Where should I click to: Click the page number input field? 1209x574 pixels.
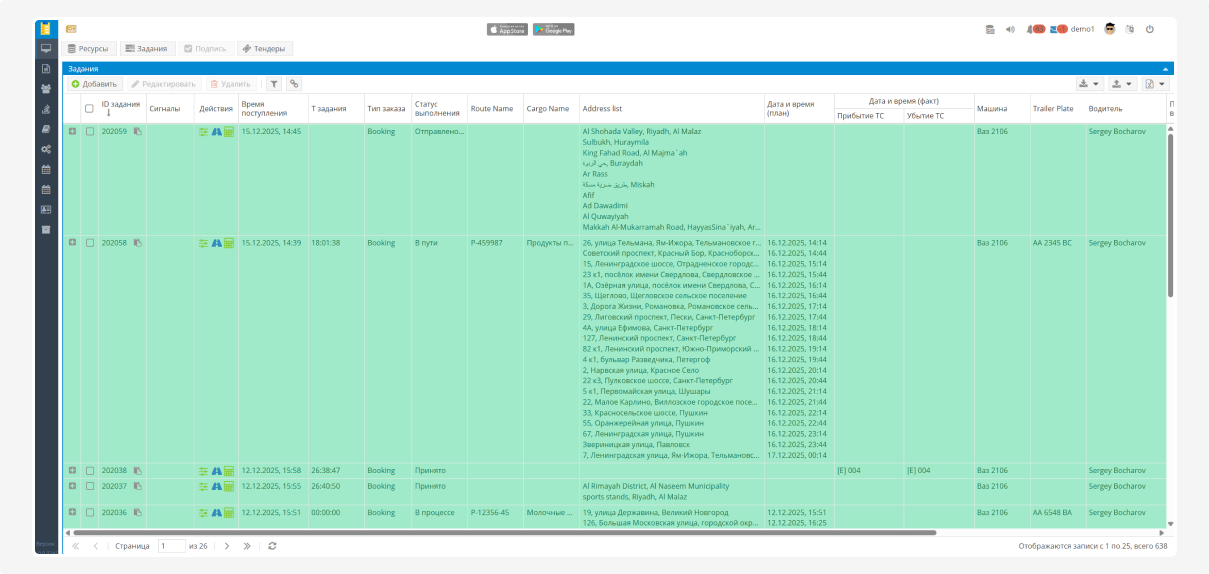click(171, 546)
